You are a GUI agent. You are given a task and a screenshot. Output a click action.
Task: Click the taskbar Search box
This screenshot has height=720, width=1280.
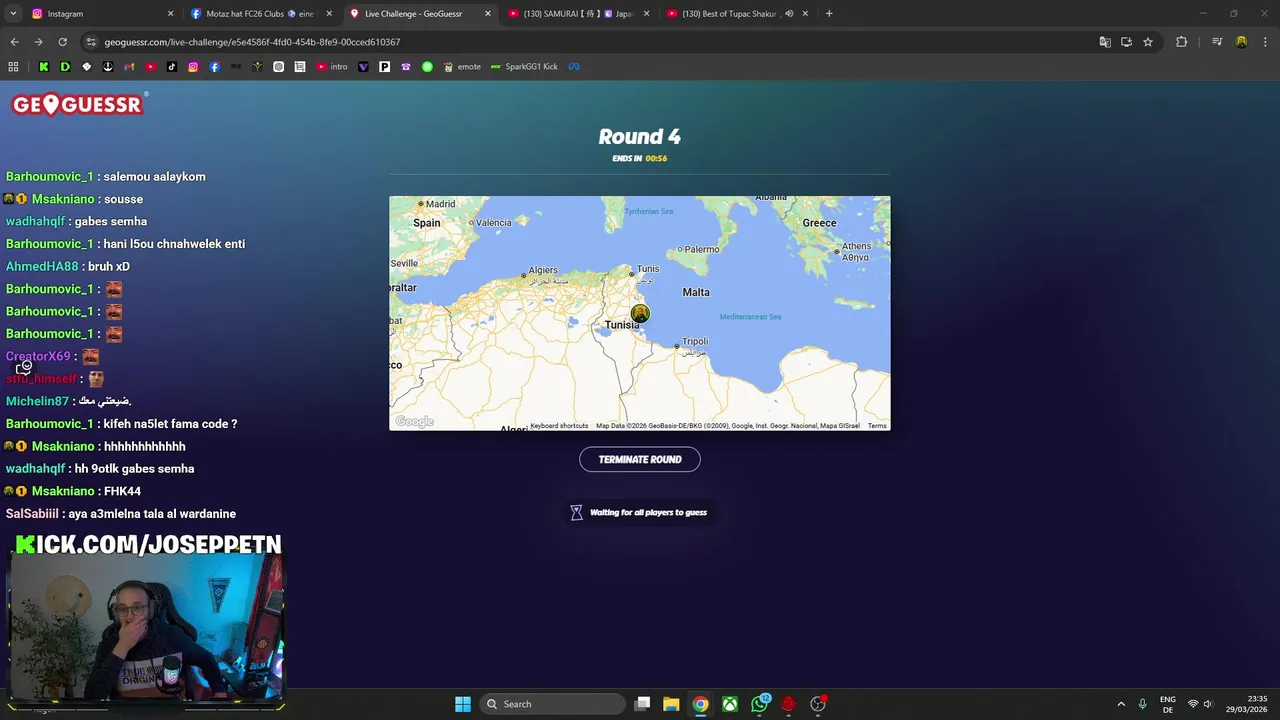click(553, 704)
